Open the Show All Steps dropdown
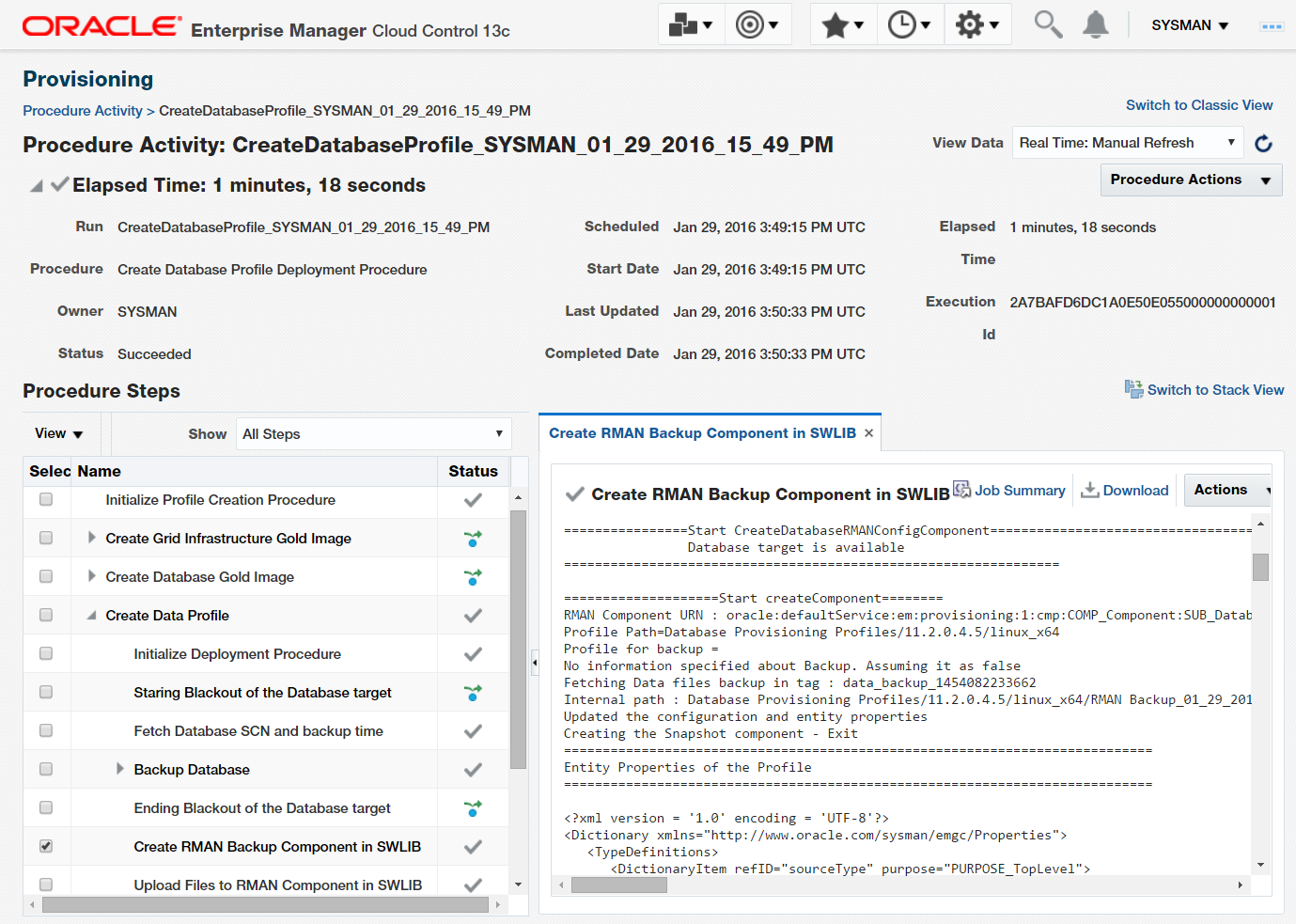This screenshot has width=1296, height=924. coord(373,433)
